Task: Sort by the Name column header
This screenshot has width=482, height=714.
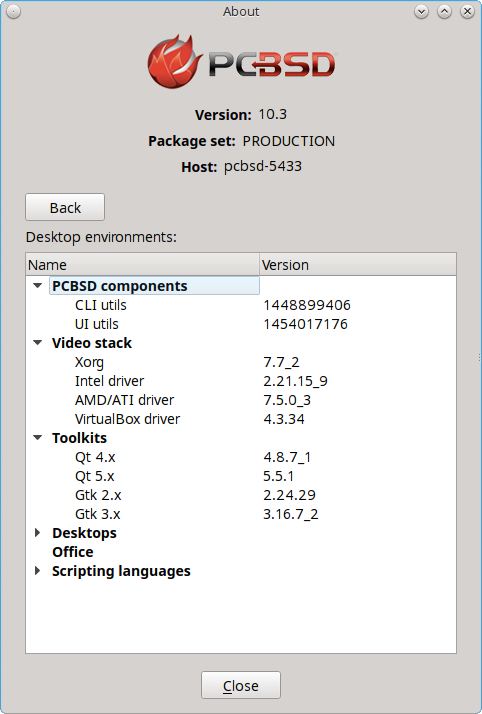Action: tap(142, 265)
